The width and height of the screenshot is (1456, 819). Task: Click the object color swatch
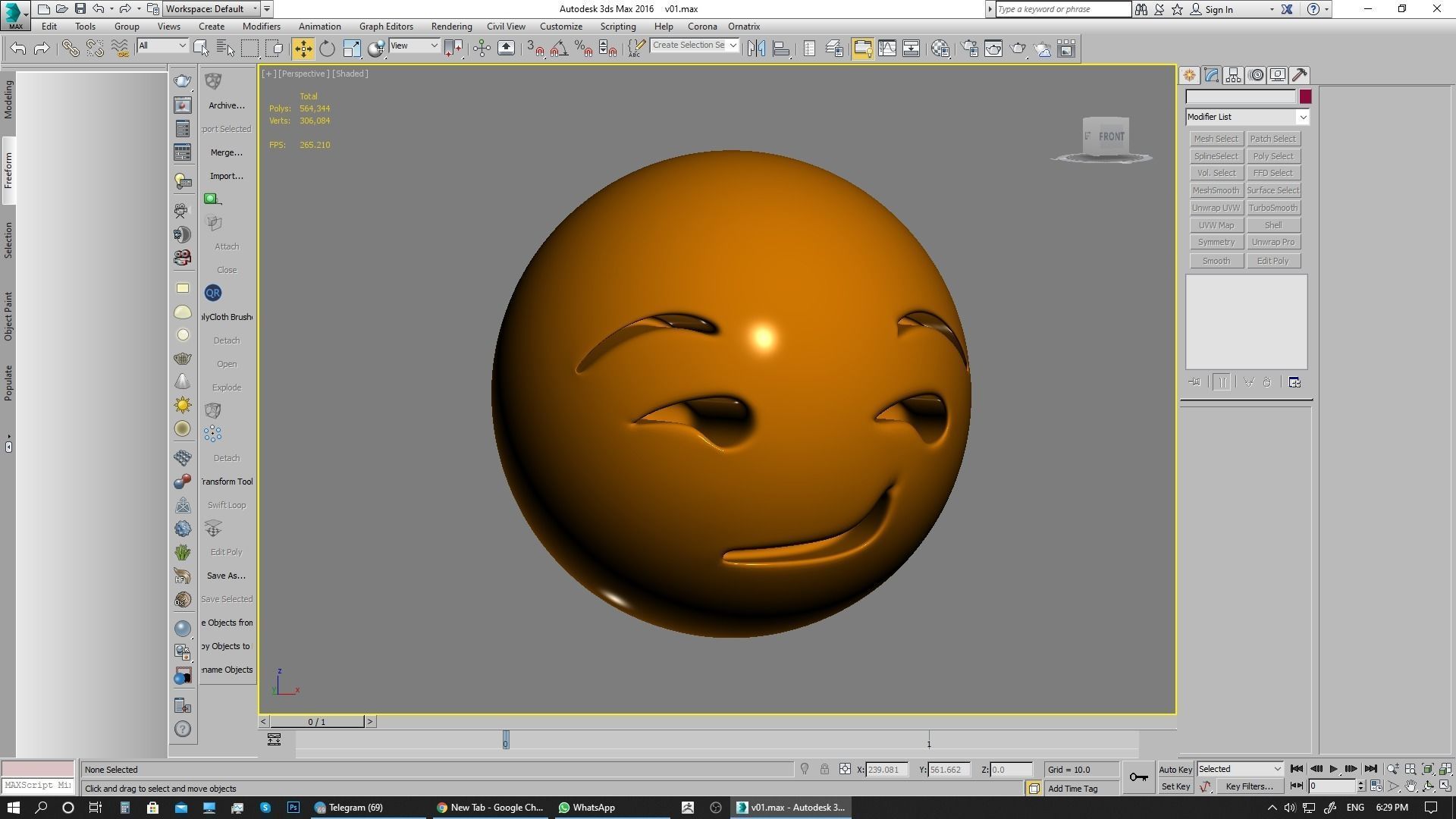pyautogui.click(x=1305, y=97)
